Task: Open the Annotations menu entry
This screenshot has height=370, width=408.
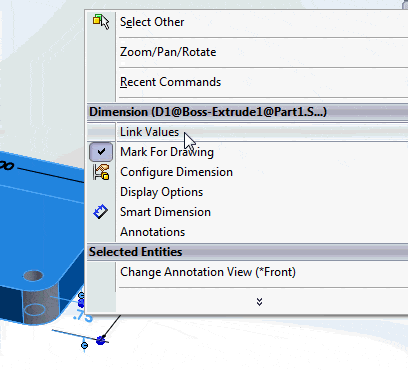Action: click(x=152, y=232)
